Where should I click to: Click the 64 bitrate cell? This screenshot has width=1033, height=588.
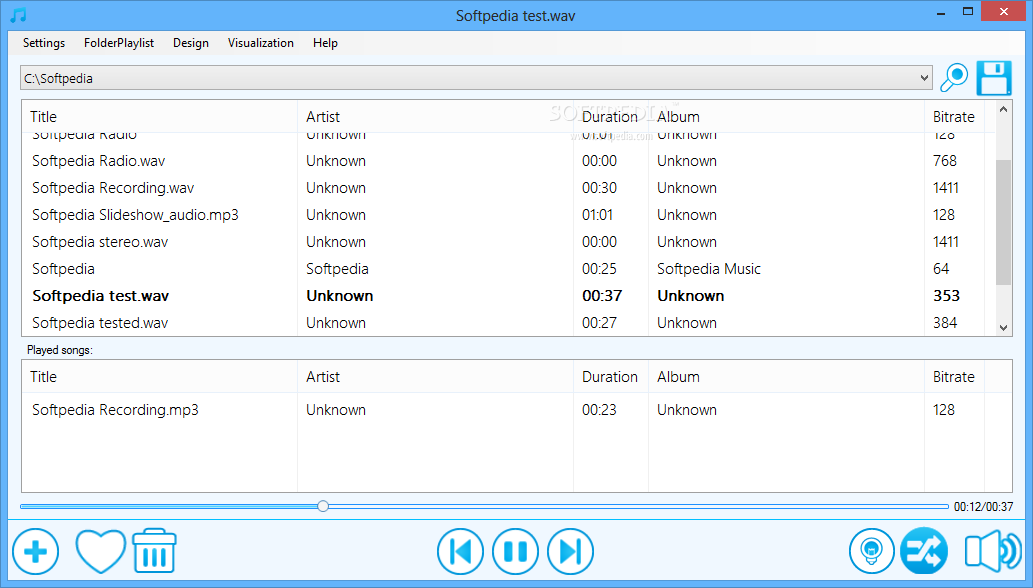click(941, 269)
